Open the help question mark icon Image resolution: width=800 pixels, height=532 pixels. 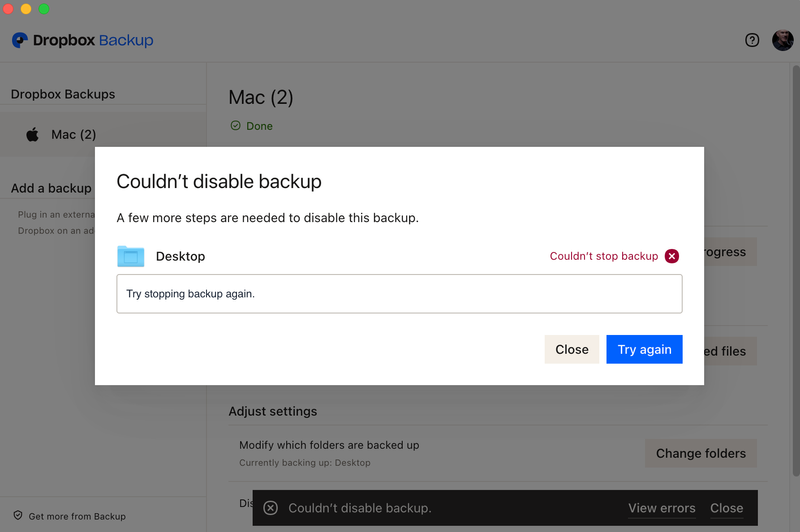[752, 40]
